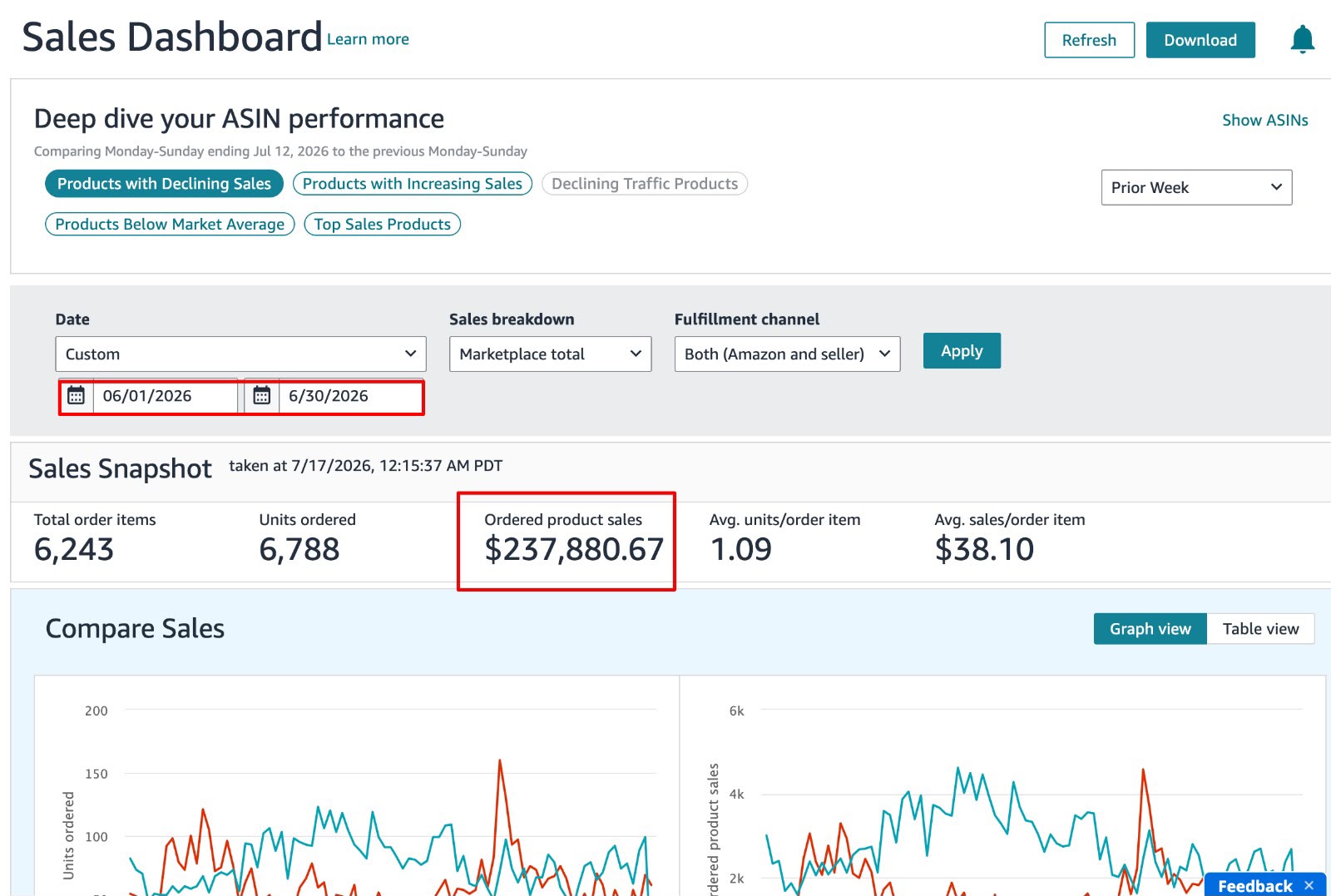1331x896 pixels.
Task: Open the Custom date range dropdown
Action: click(240, 354)
